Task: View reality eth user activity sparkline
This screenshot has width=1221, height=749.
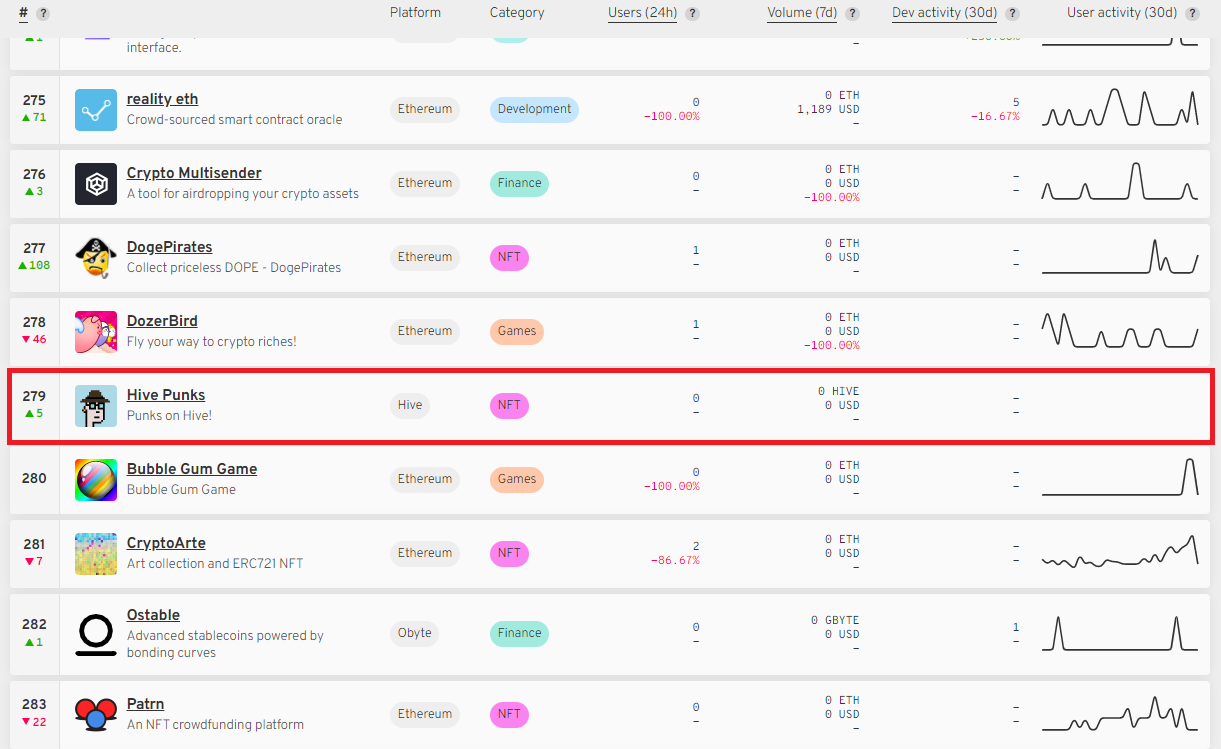Action: point(1120,107)
